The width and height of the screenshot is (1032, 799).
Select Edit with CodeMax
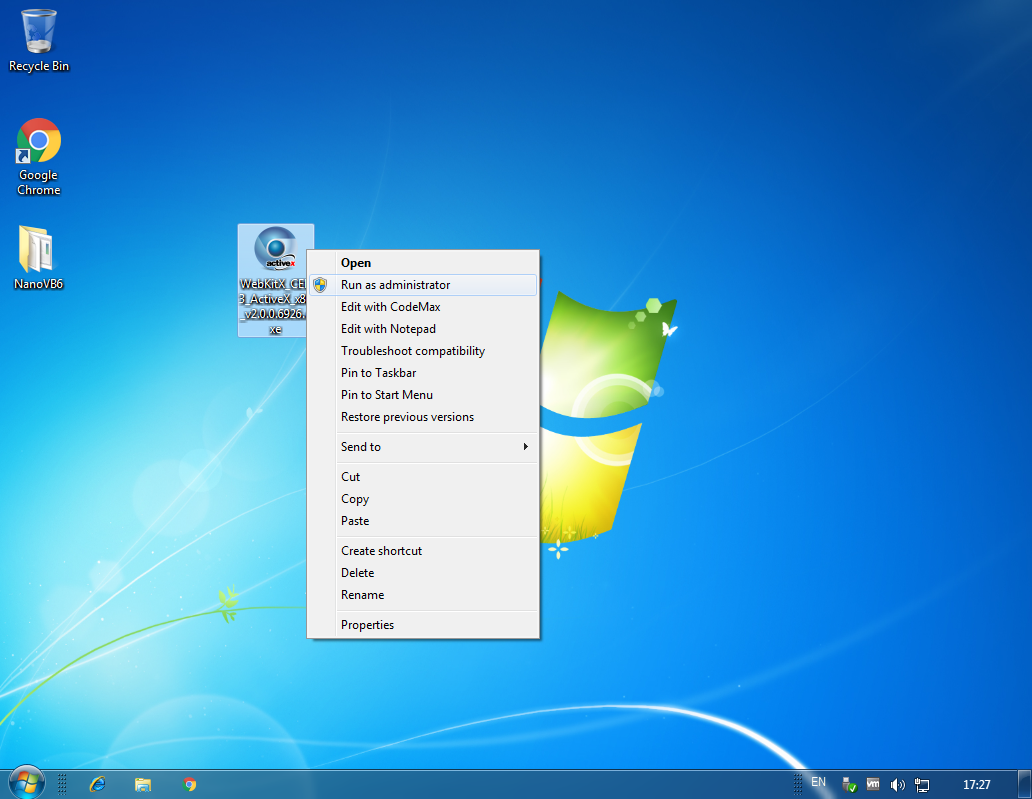click(x=423, y=307)
